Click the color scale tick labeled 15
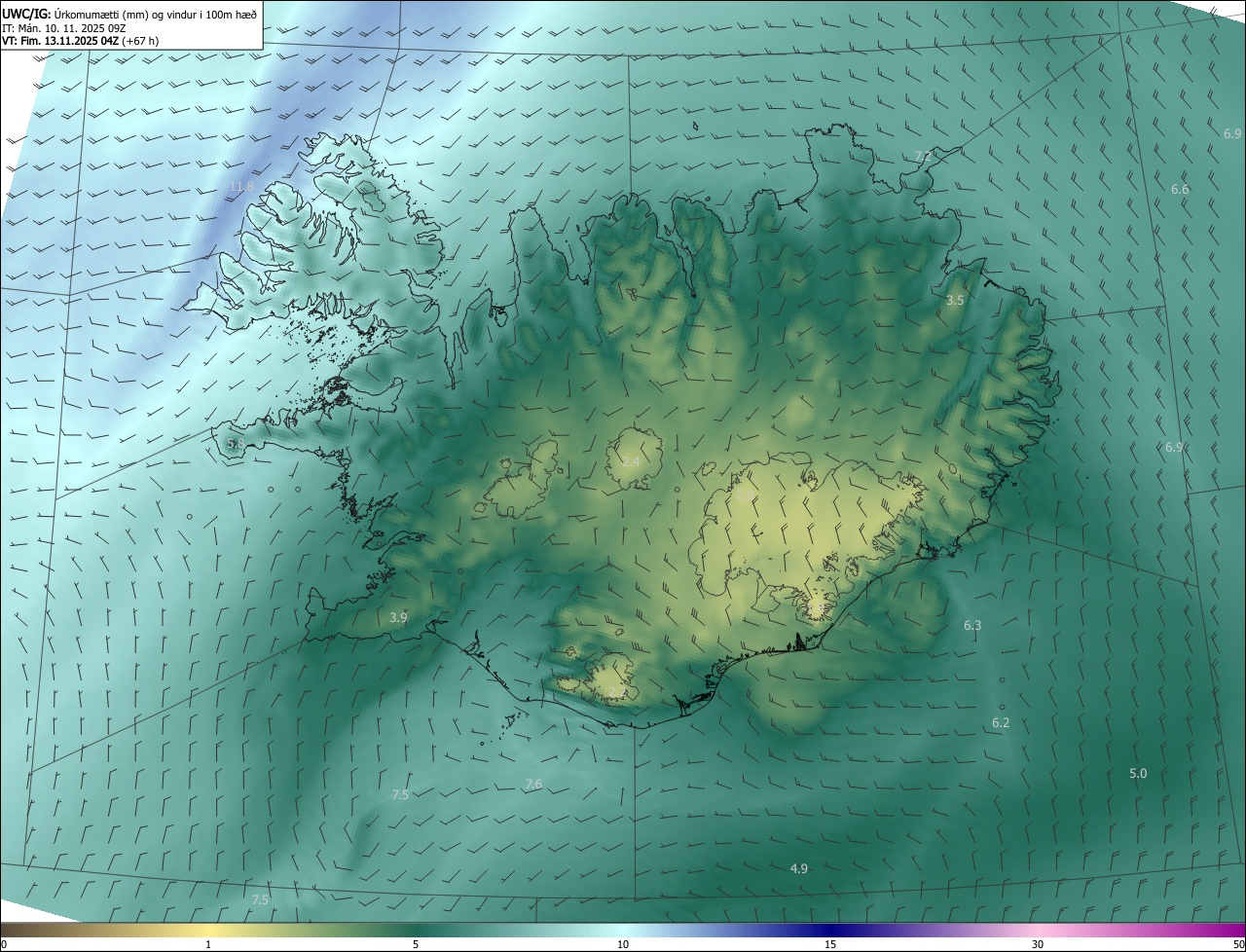Image resolution: width=1246 pixels, height=952 pixels. (830, 944)
